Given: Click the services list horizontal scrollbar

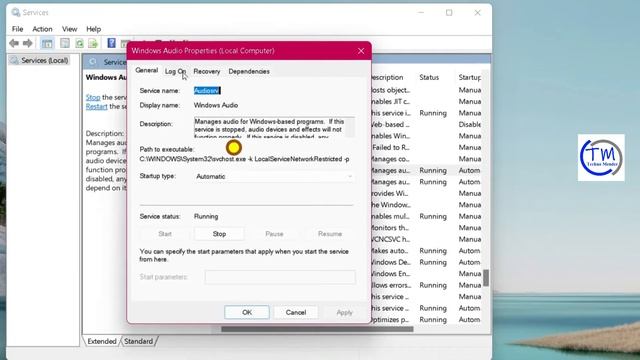Looking at the screenshot, I should (317, 329).
